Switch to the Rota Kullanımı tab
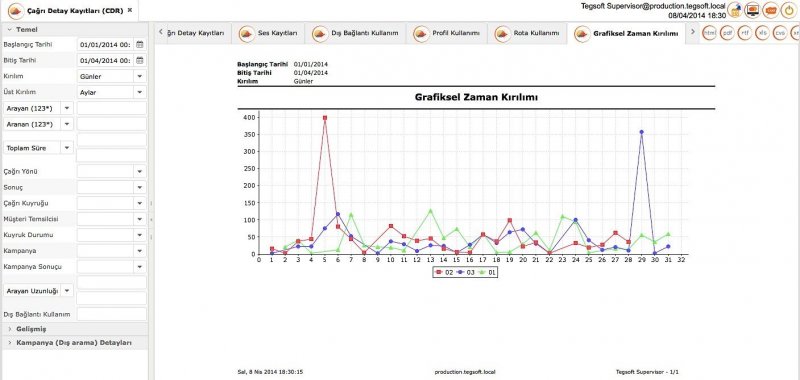This screenshot has height=380, width=800. [x=531, y=33]
